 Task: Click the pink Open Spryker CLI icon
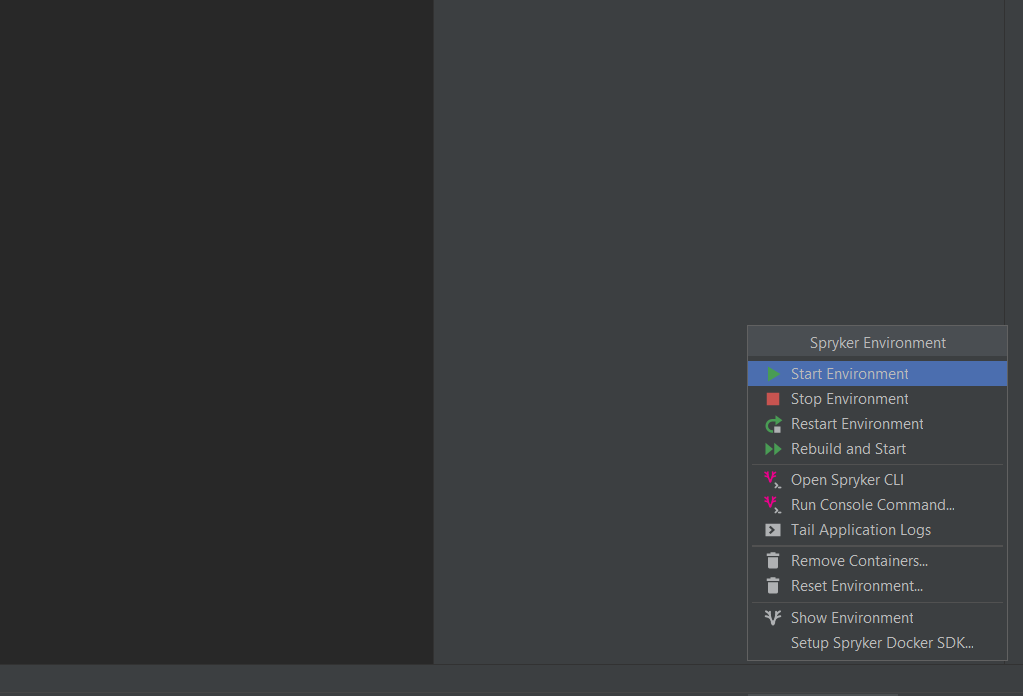coord(772,480)
